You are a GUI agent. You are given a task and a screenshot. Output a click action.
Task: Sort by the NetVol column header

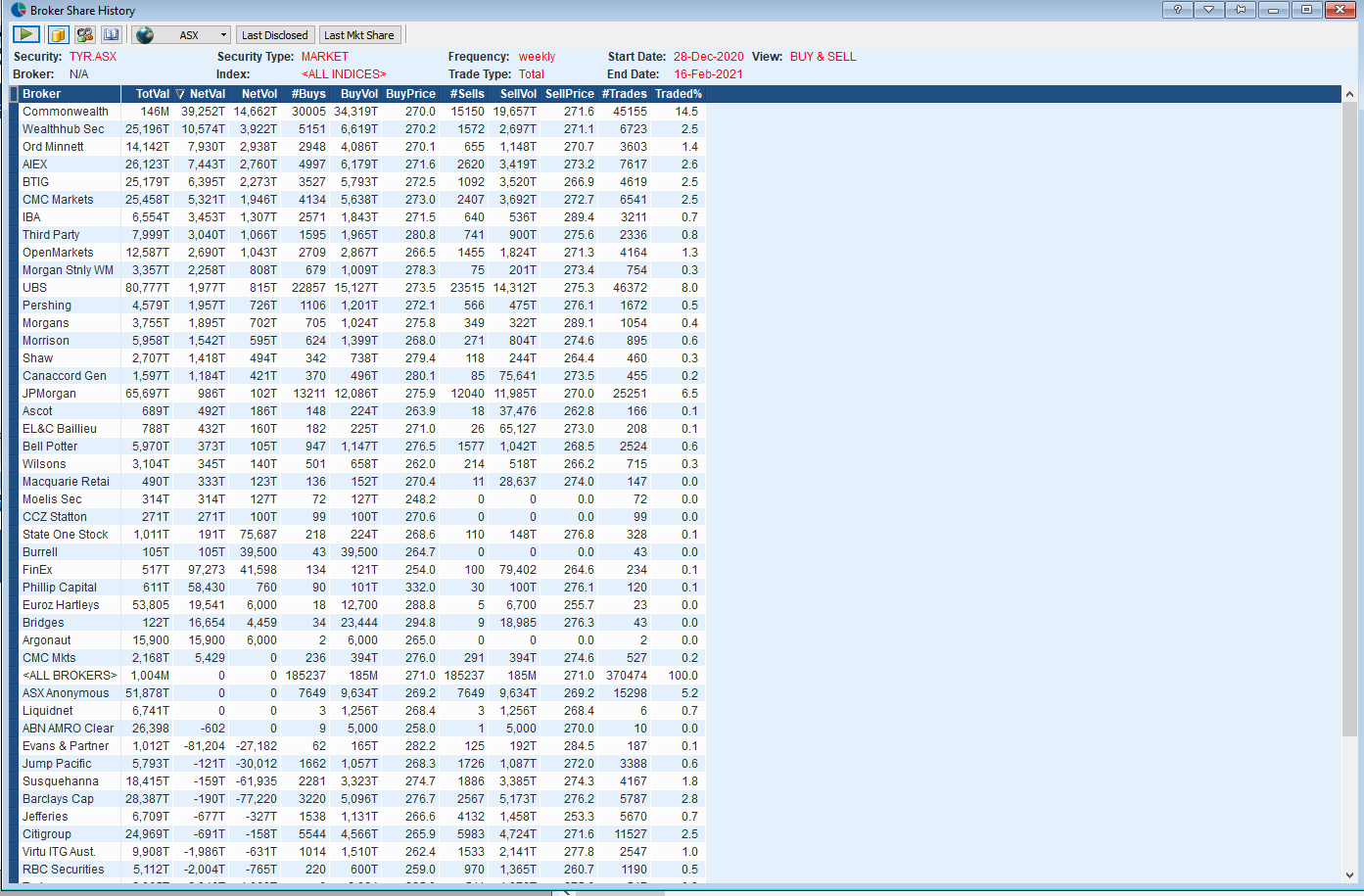pos(254,94)
